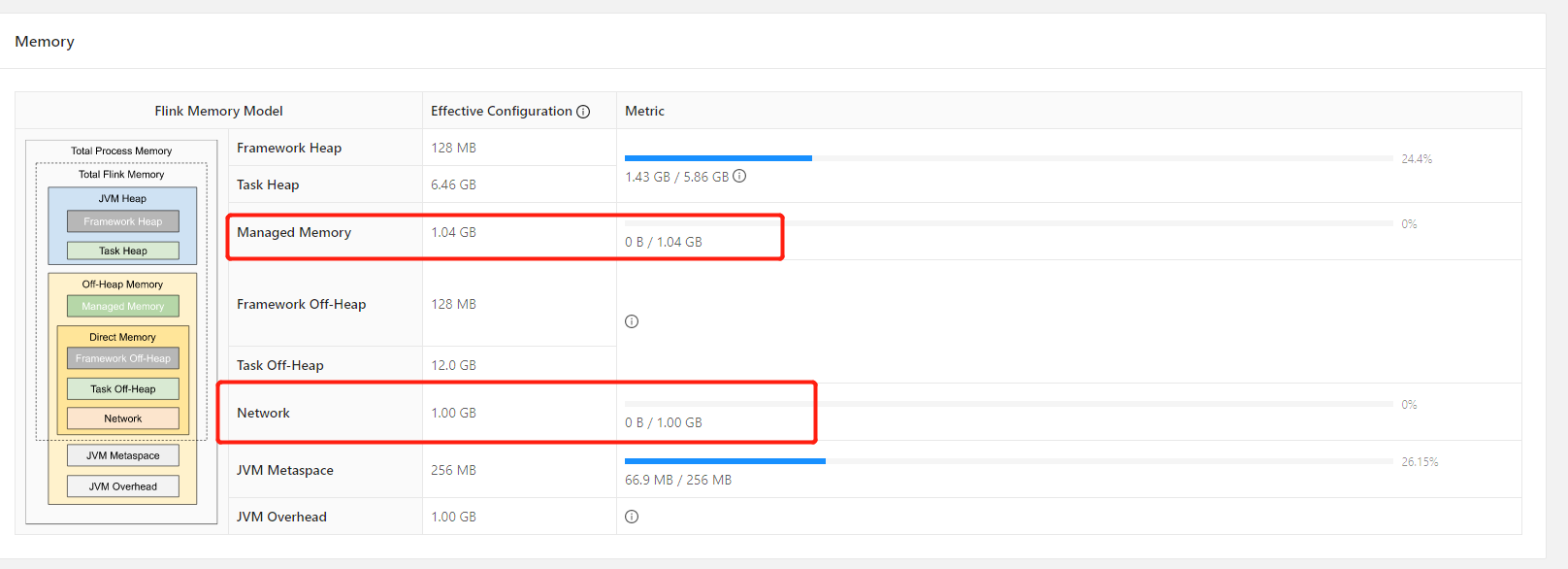
Task: Select the Memory section heading
Action: (x=45, y=42)
